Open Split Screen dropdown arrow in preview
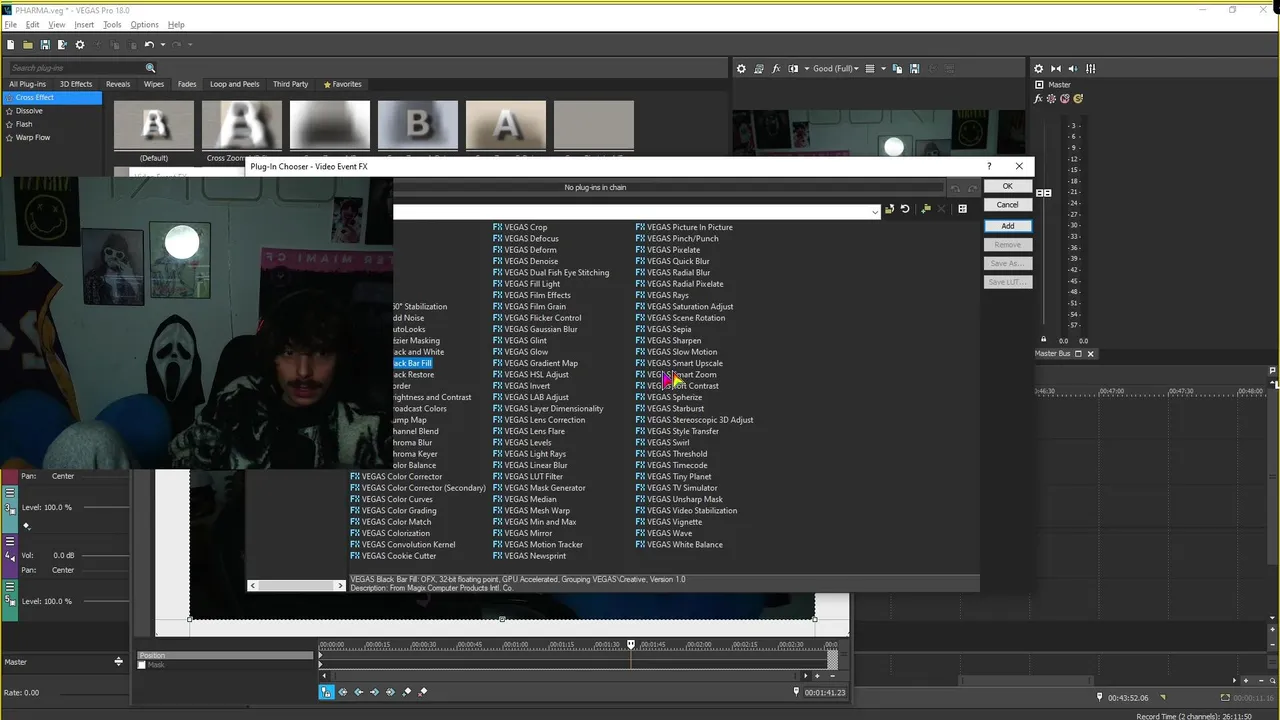Screen dimensions: 1280x720 [x=805, y=69]
